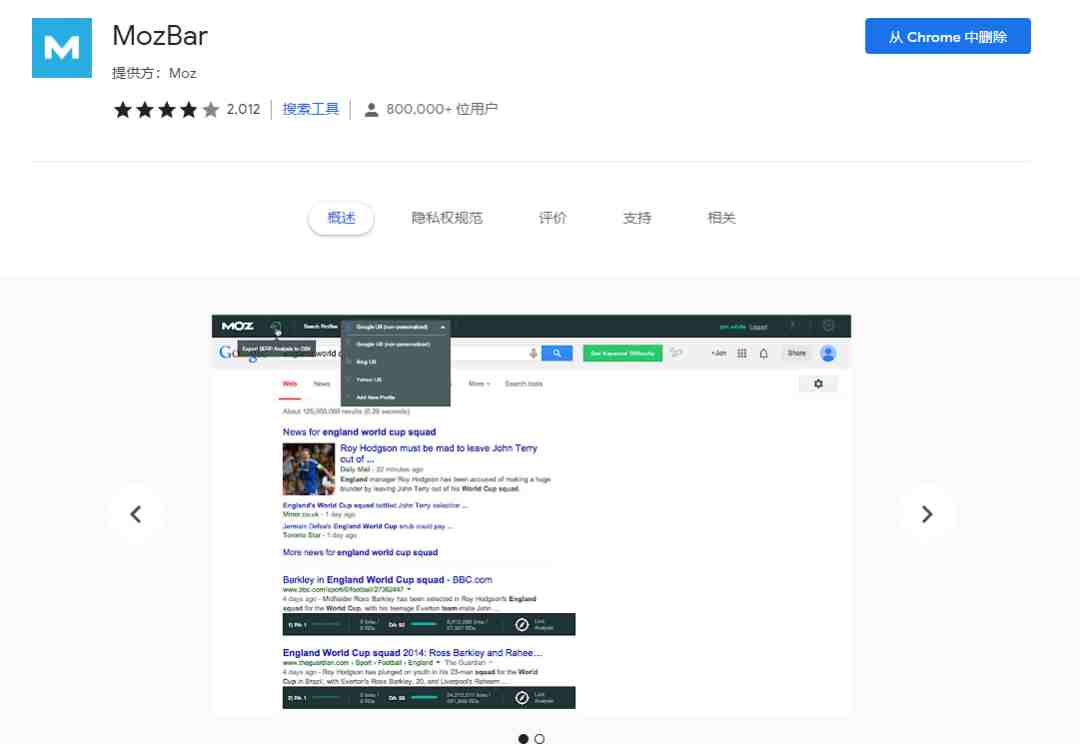Click the previous screenshot arrow
1080x744 pixels.
(136, 514)
